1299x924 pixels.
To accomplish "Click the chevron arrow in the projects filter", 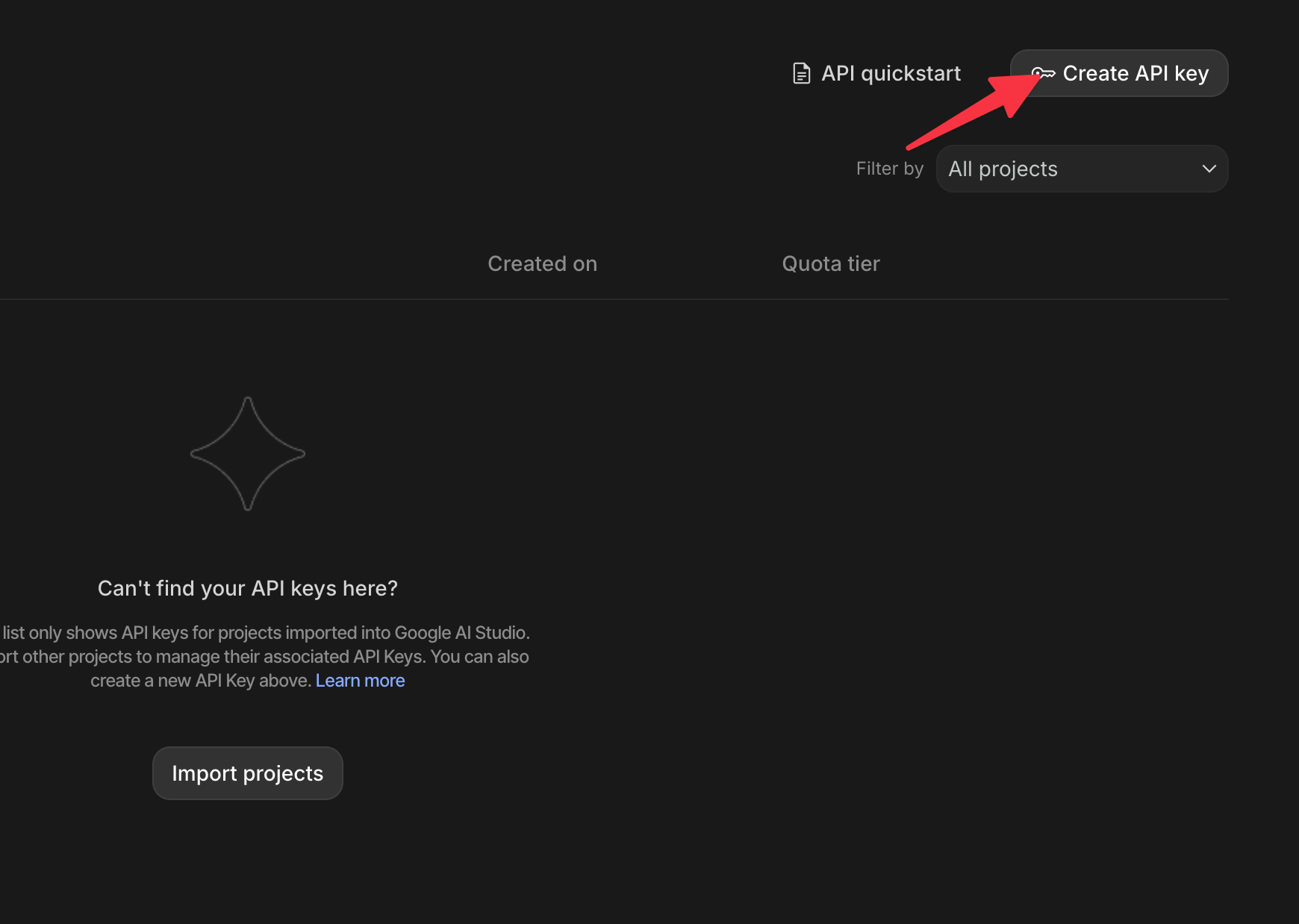I will [1209, 169].
